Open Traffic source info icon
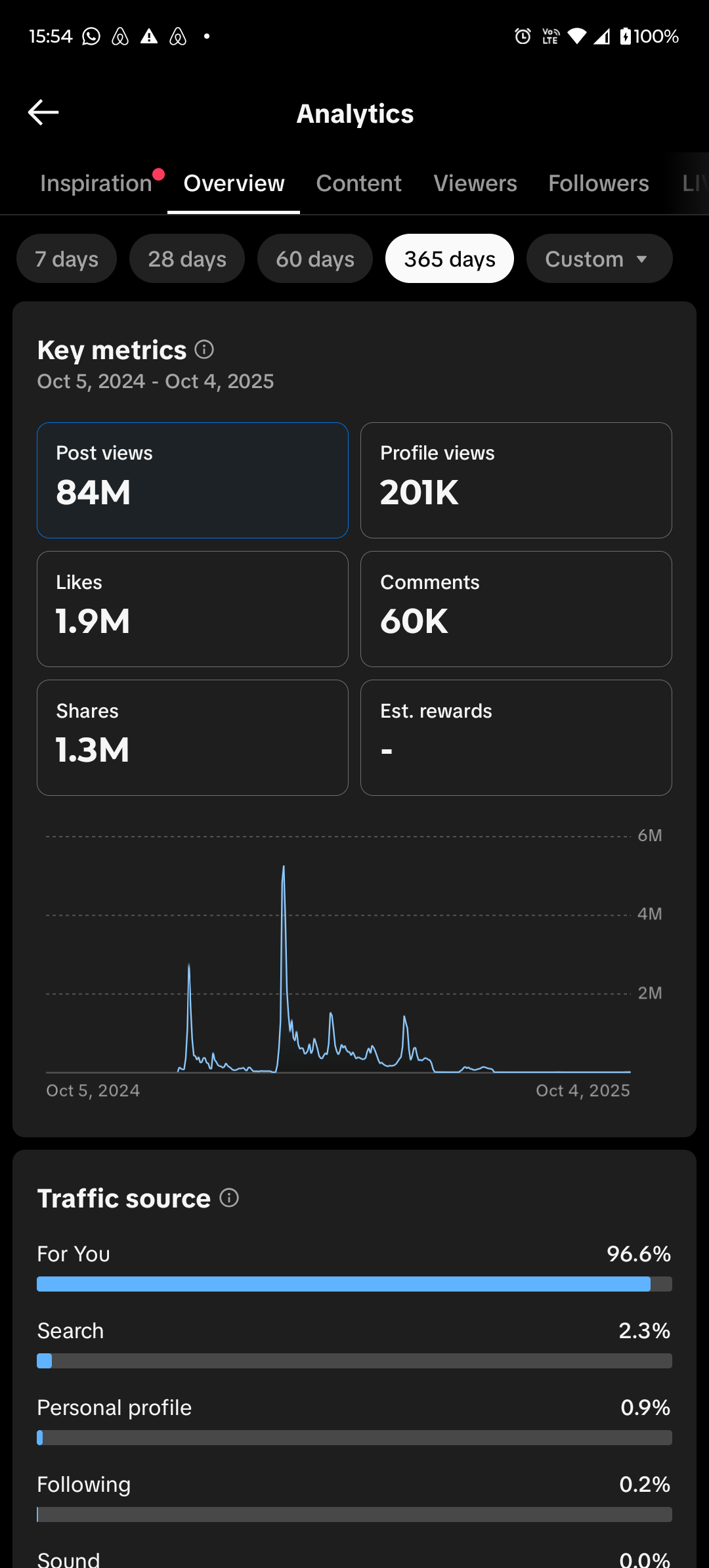The height and width of the screenshot is (1568, 709). tap(229, 1198)
